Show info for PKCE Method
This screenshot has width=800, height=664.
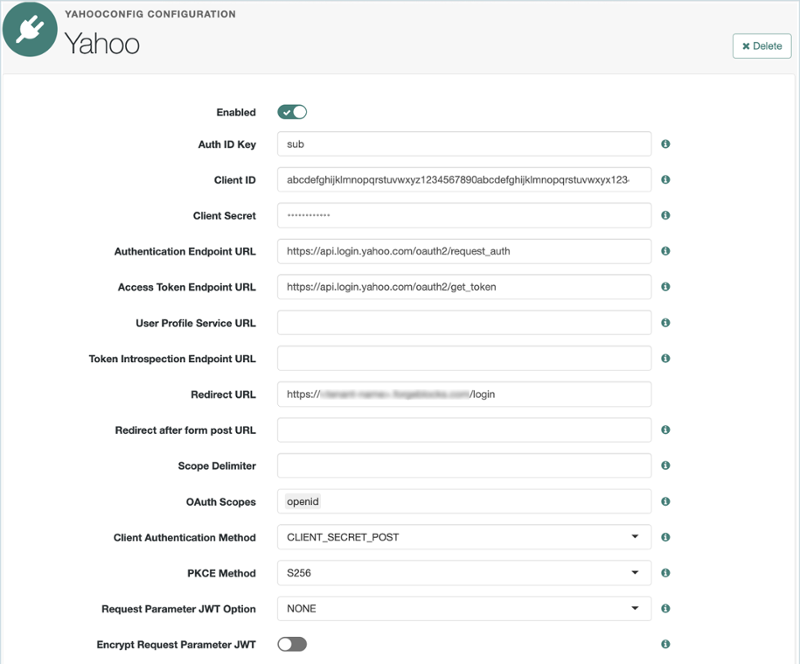[x=665, y=573]
